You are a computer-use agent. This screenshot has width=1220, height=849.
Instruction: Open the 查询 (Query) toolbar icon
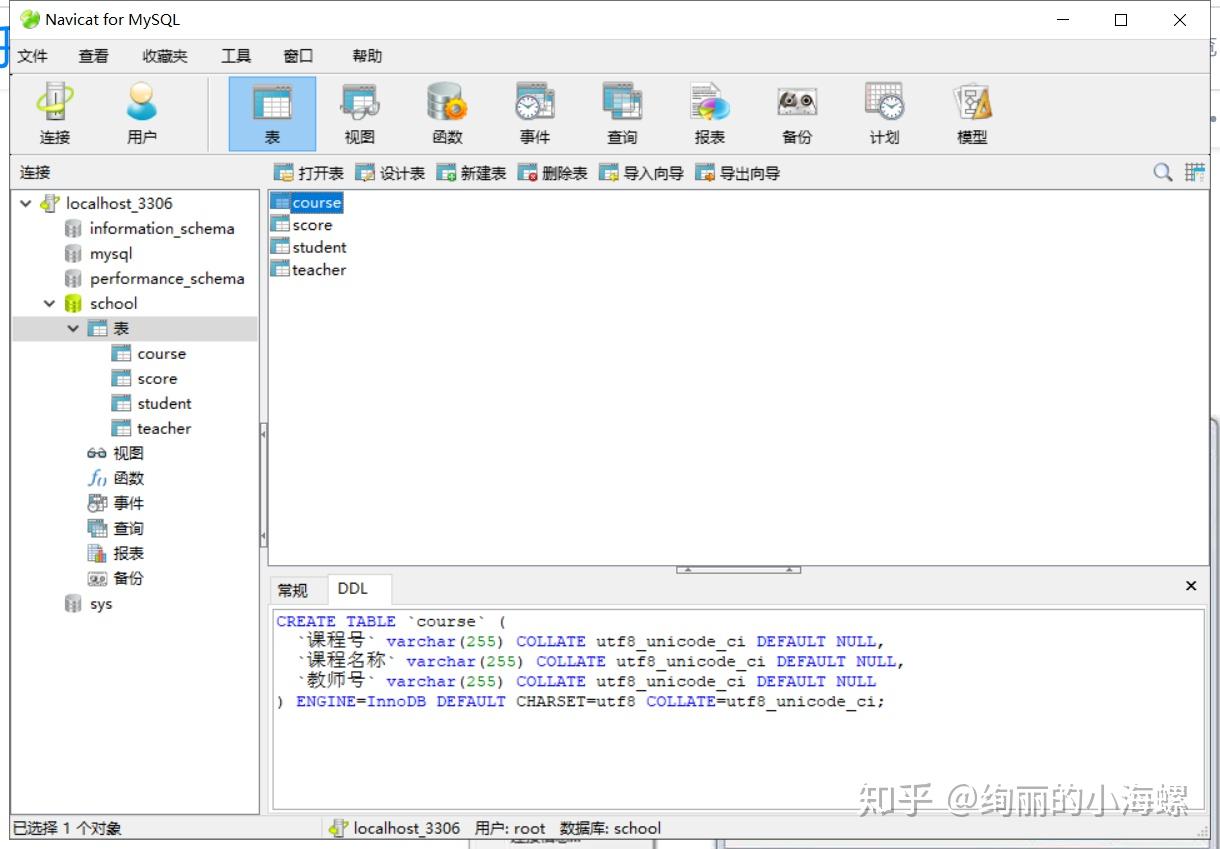(622, 114)
